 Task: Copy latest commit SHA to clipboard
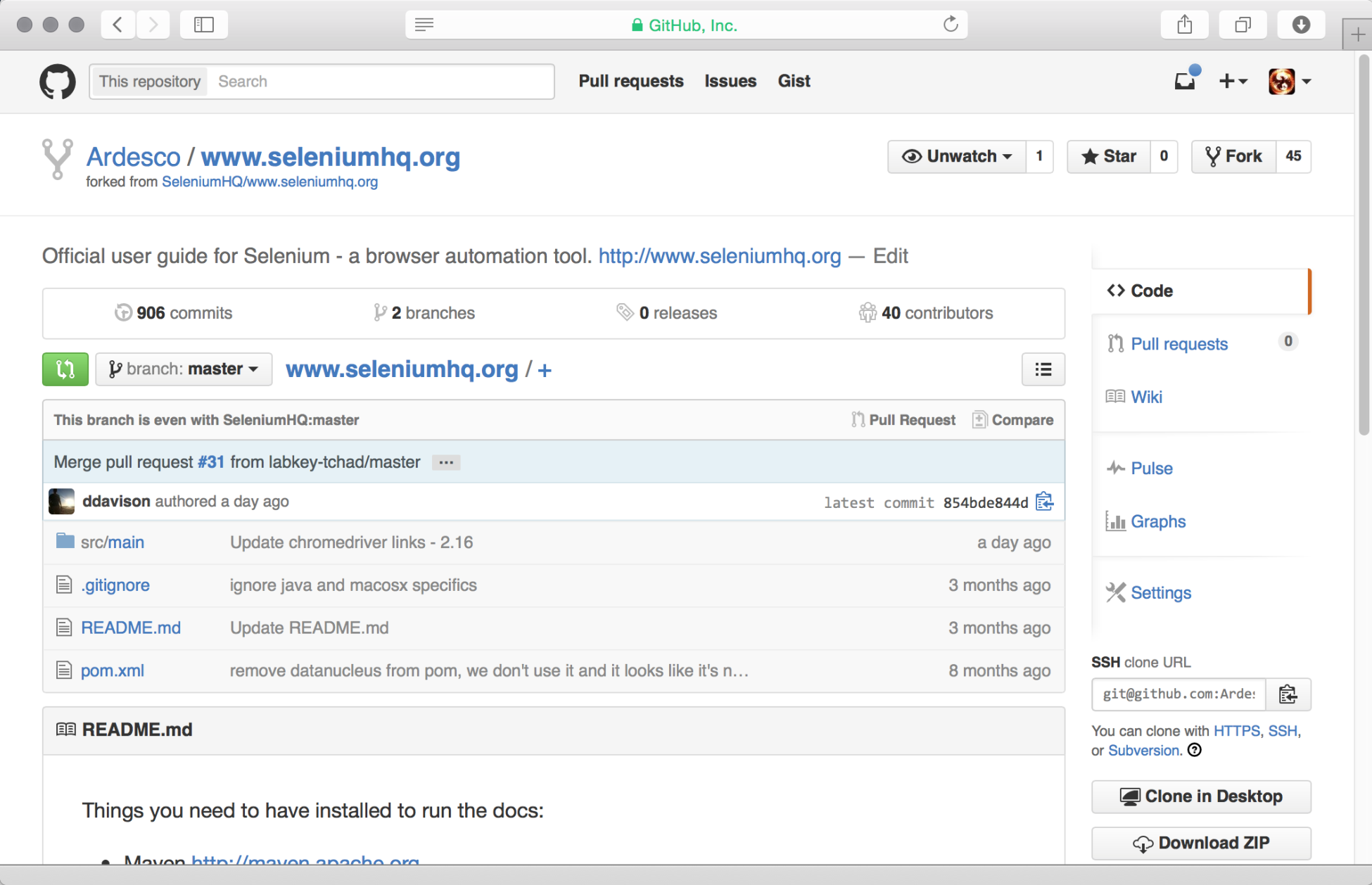pos(1044,502)
